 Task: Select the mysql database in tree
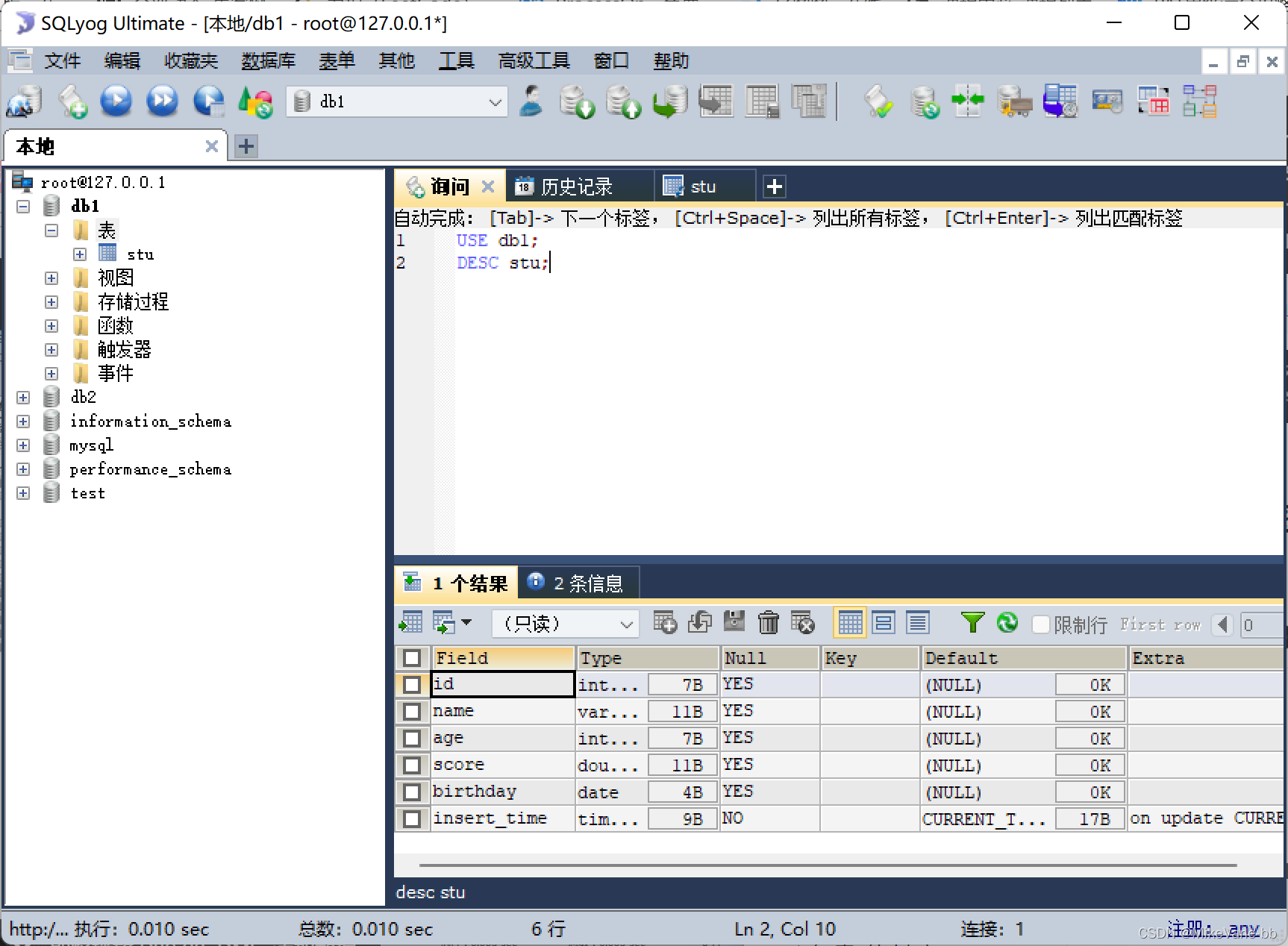(91, 445)
